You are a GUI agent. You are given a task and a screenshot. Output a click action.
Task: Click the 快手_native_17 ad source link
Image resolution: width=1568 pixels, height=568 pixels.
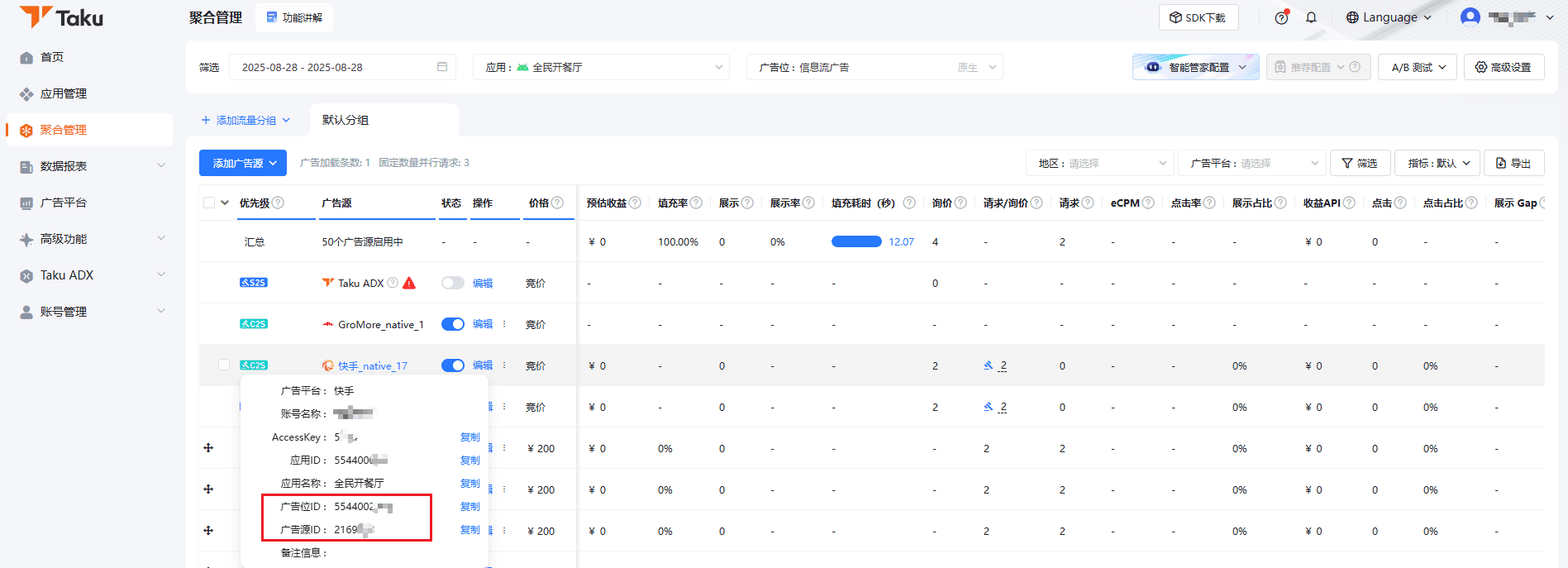coord(373,365)
